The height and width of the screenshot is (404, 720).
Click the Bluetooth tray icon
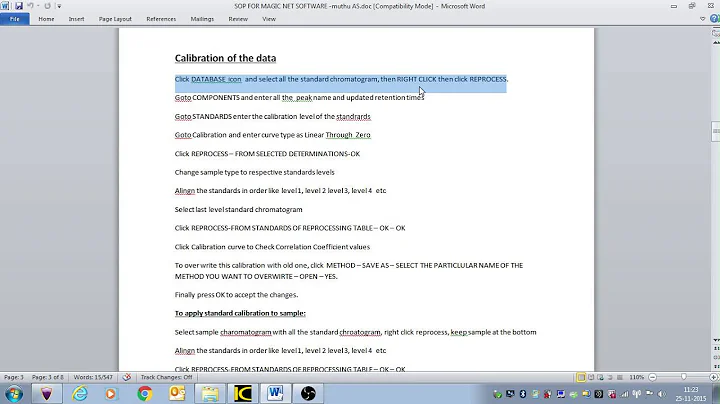(x=523, y=394)
